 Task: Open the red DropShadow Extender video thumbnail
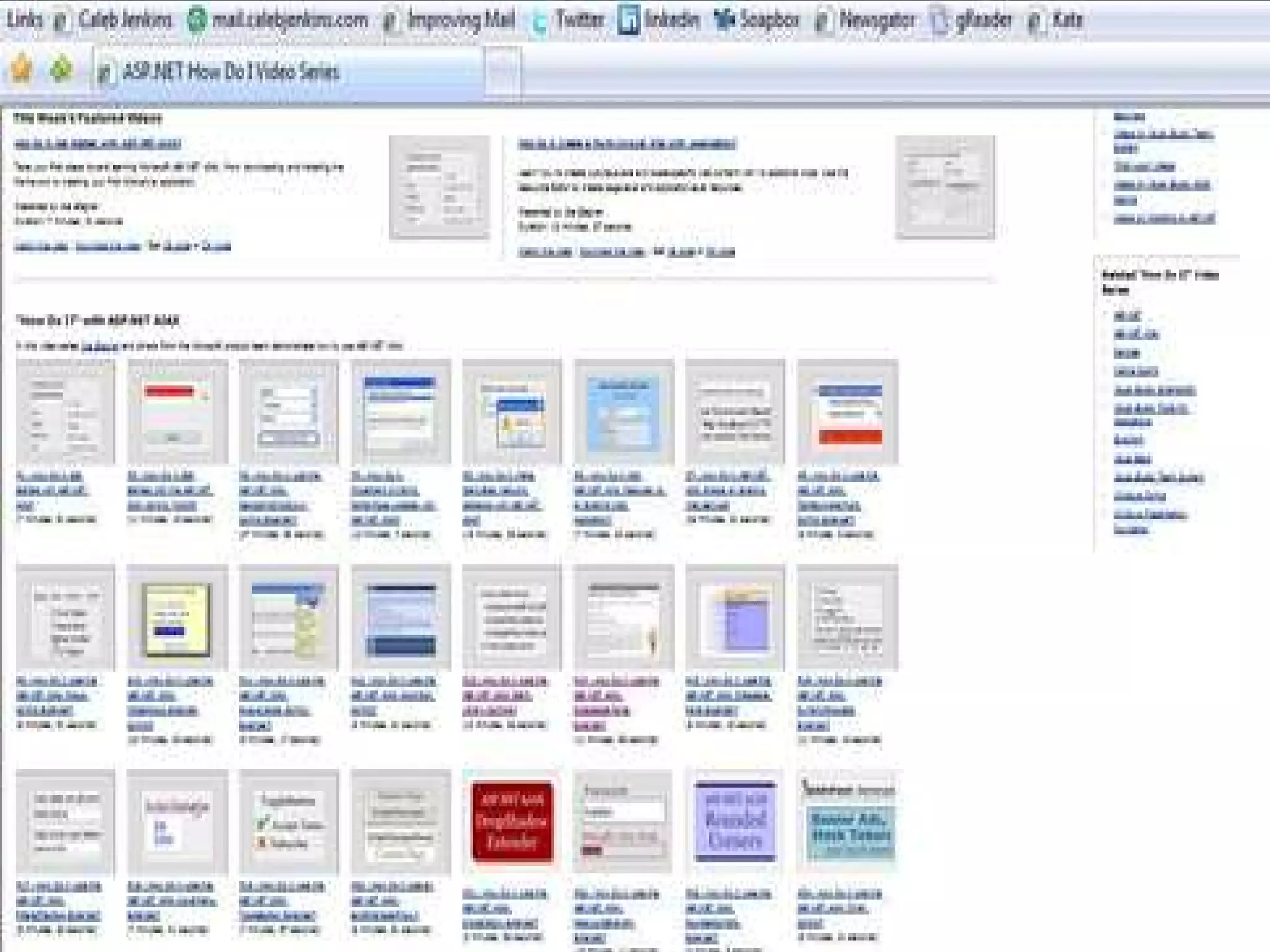click(x=512, y=822)
